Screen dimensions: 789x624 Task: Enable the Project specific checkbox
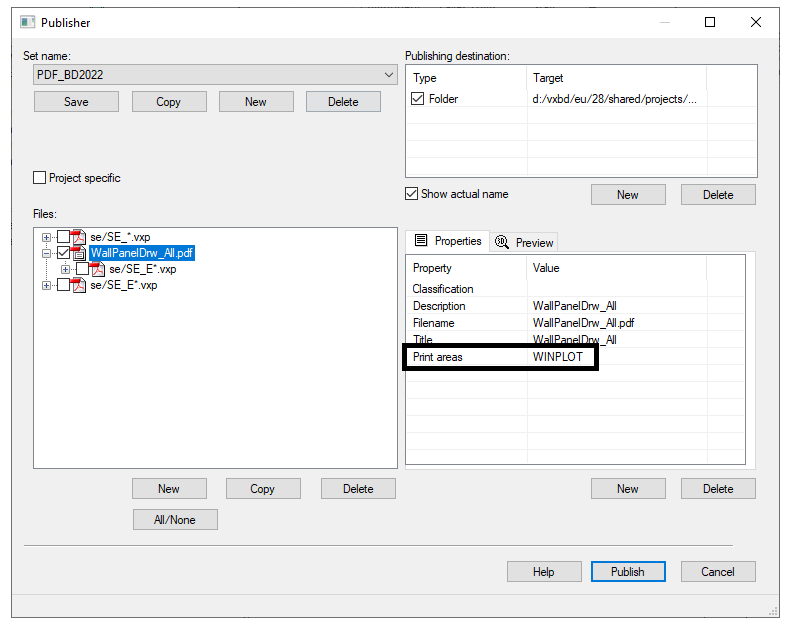(x=40, y=178)
